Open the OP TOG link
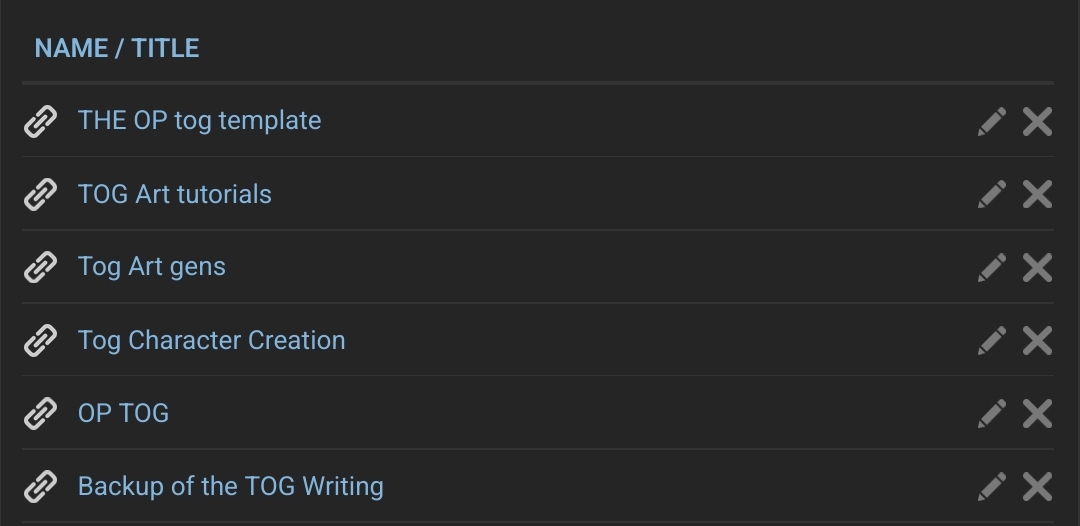 click(x=123, y=413)
